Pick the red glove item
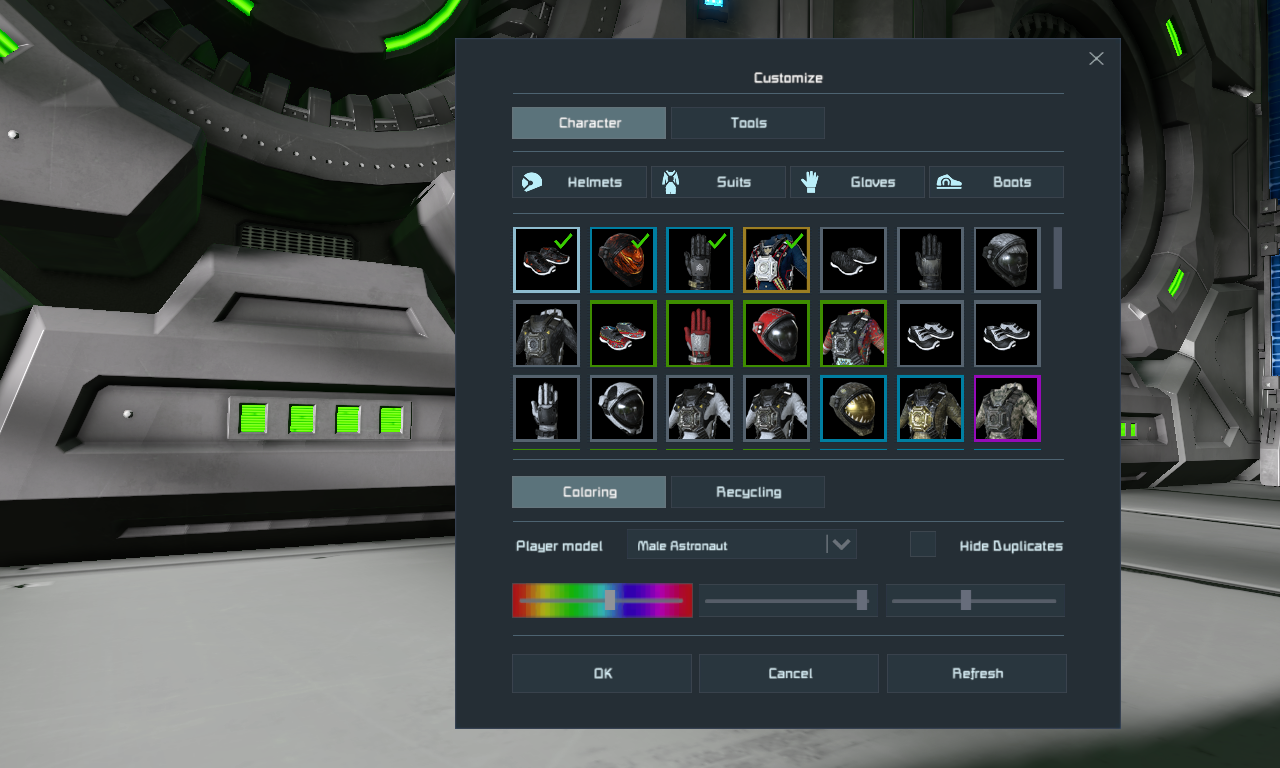Viewport: 1280px width, 768px height. coord(700,334)
